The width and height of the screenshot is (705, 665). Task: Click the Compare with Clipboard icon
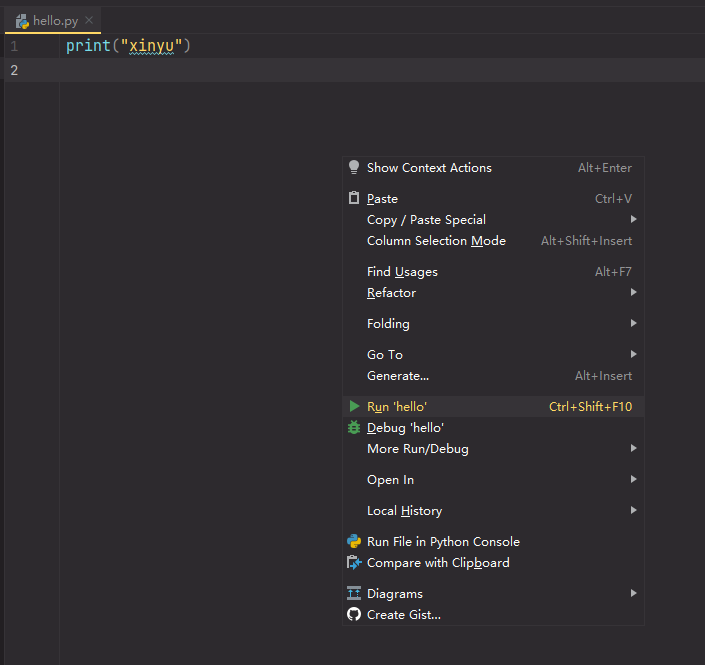pos(354,562)
